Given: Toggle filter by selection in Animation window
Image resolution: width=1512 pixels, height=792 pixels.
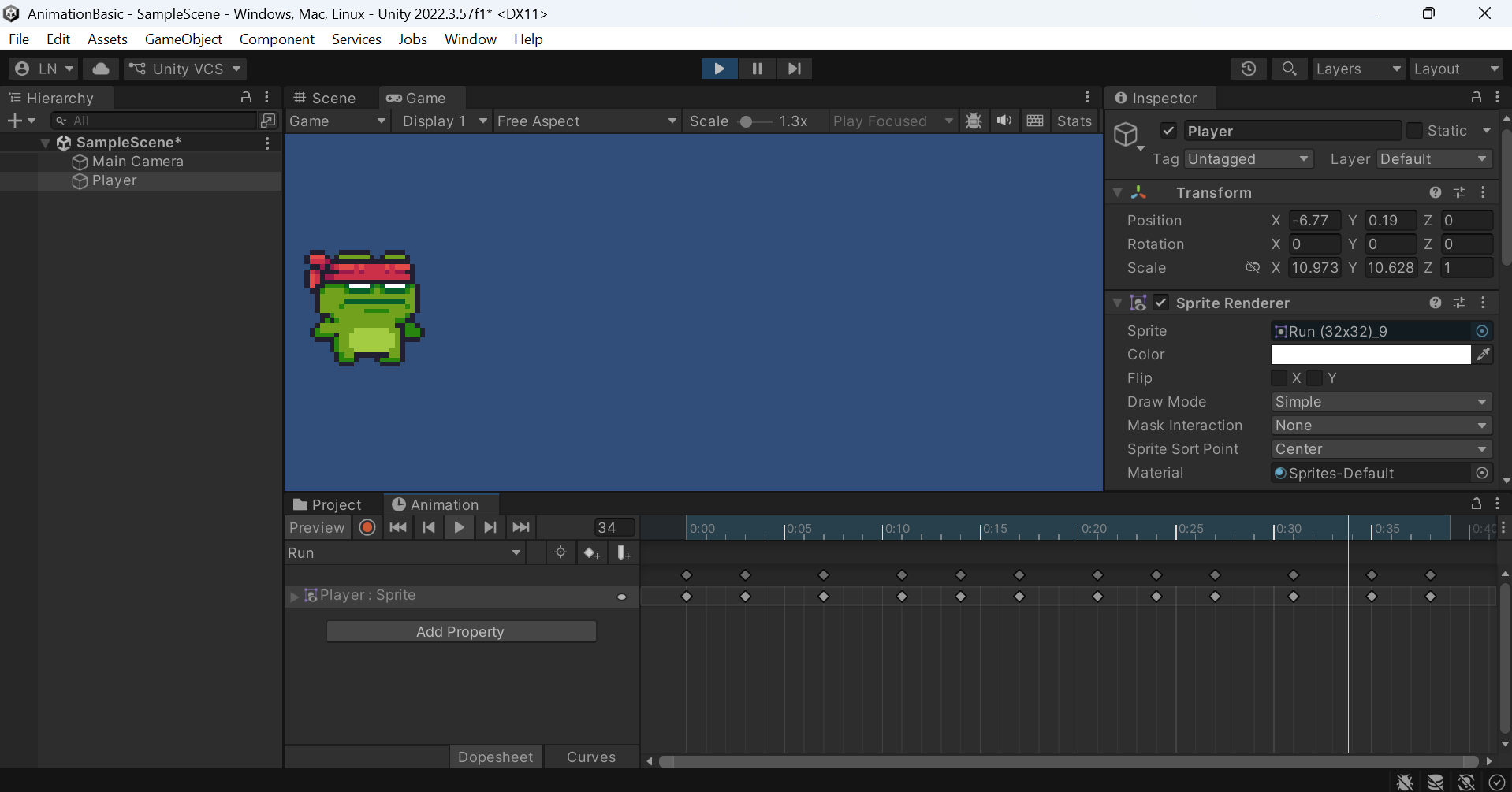Looking at the screenshot, I should (560, 552).
